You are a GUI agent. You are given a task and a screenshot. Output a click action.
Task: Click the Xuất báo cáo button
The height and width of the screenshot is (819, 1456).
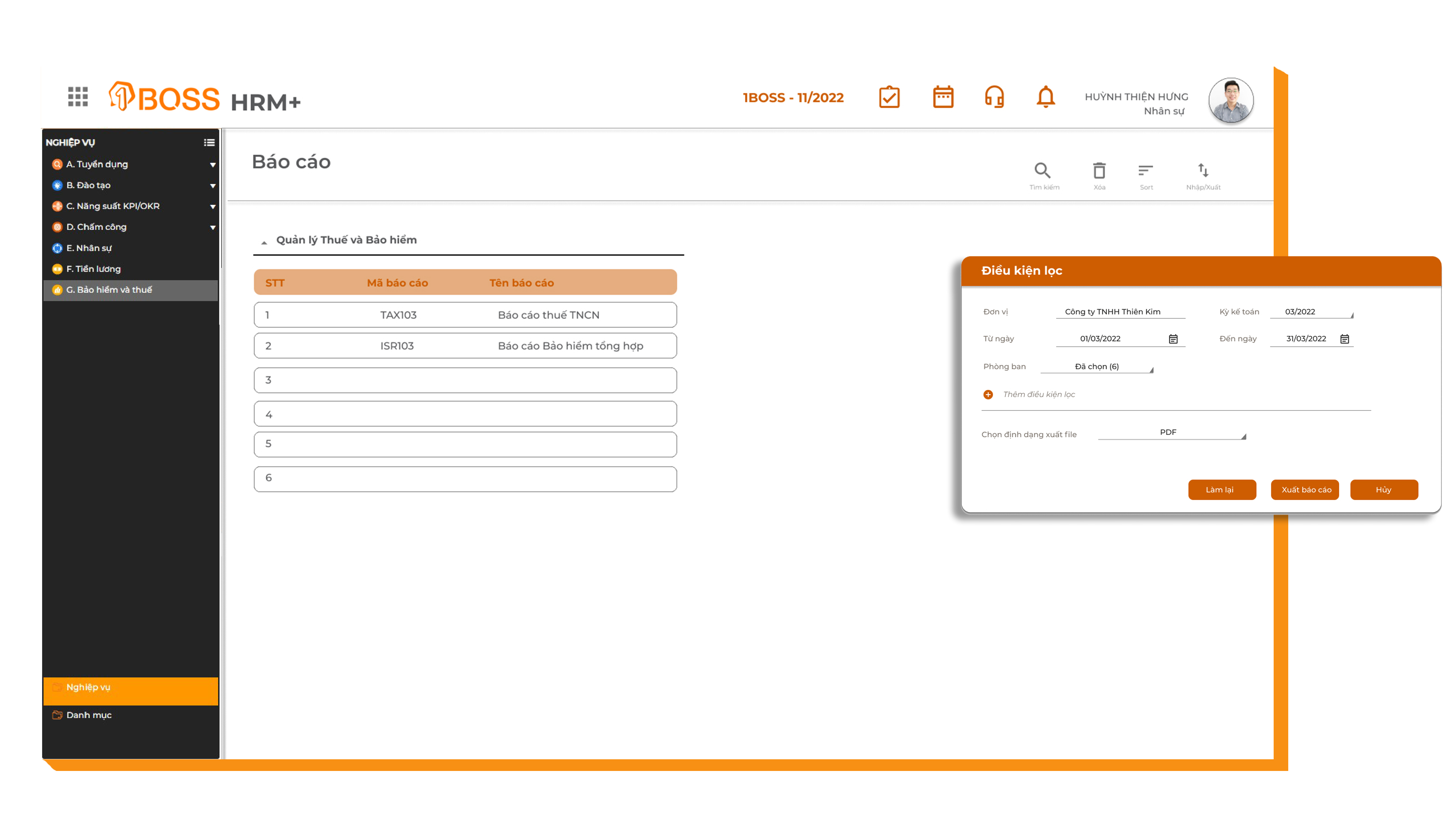tap(1306, 490)
